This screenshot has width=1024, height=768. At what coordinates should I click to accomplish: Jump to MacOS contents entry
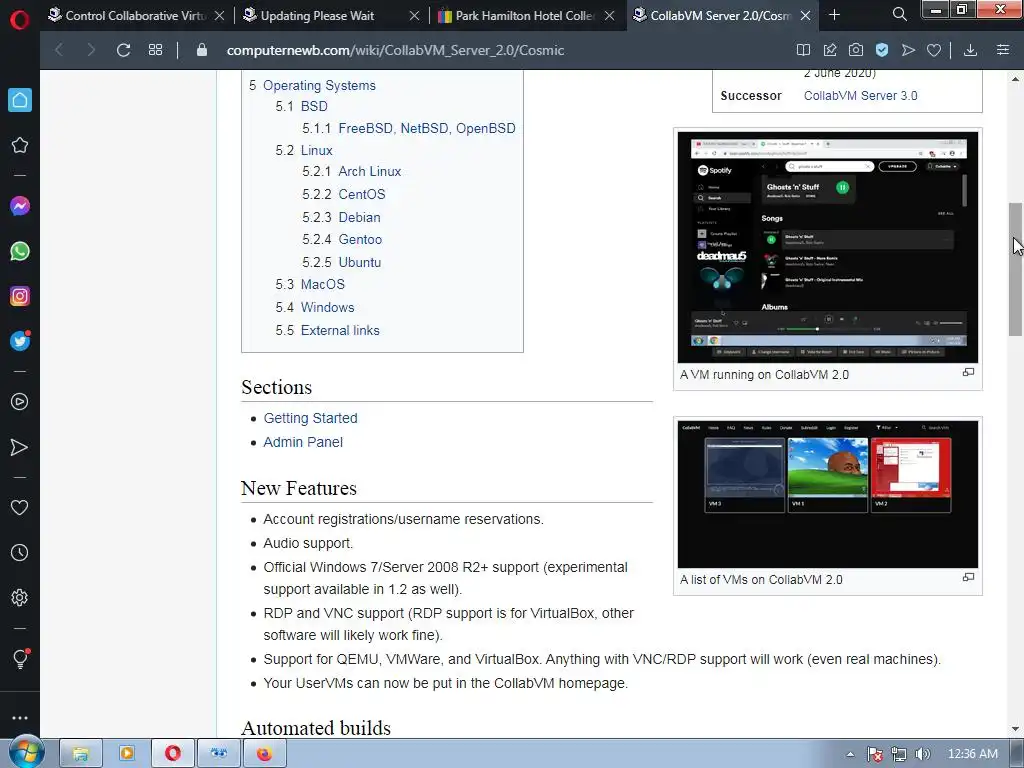pyautogui.click(x=323, y=285)
